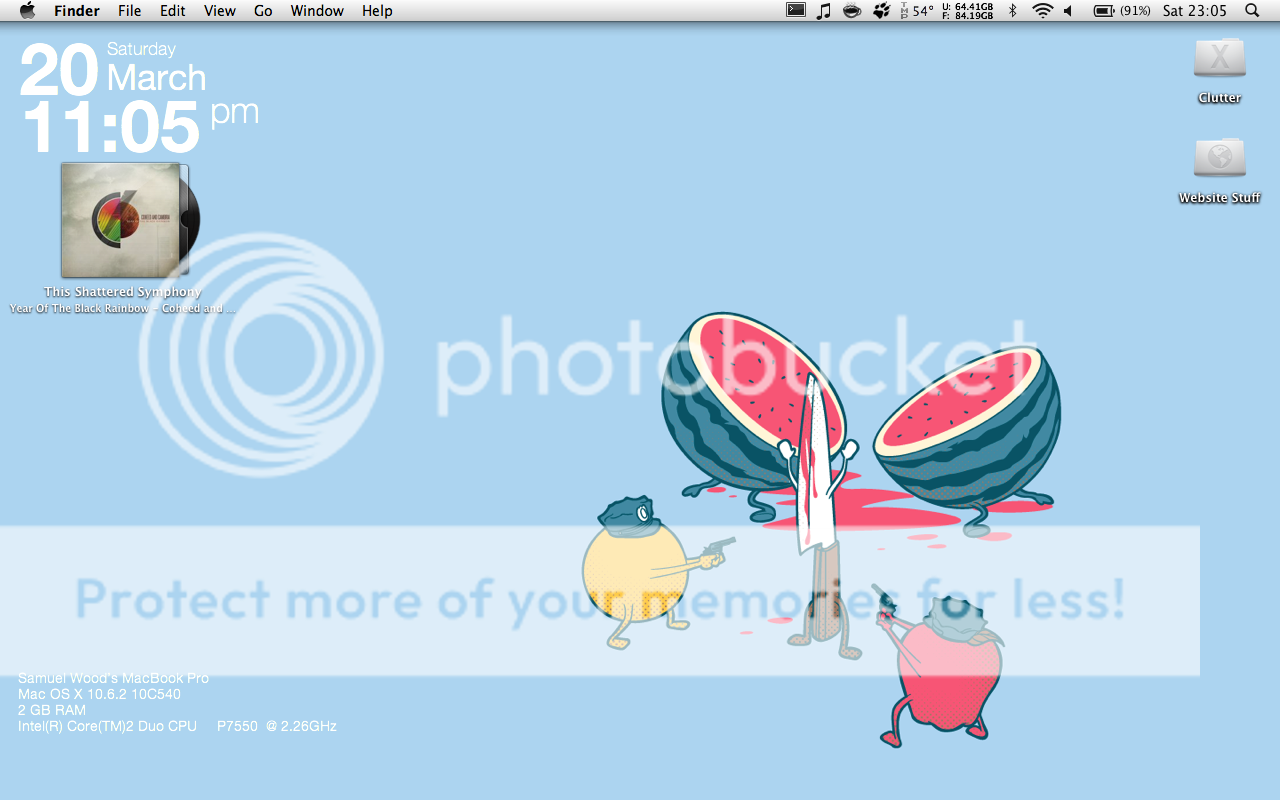Open the File menu
The width and height of the screenshot is (1280, 800).
[x=129, y=11]
